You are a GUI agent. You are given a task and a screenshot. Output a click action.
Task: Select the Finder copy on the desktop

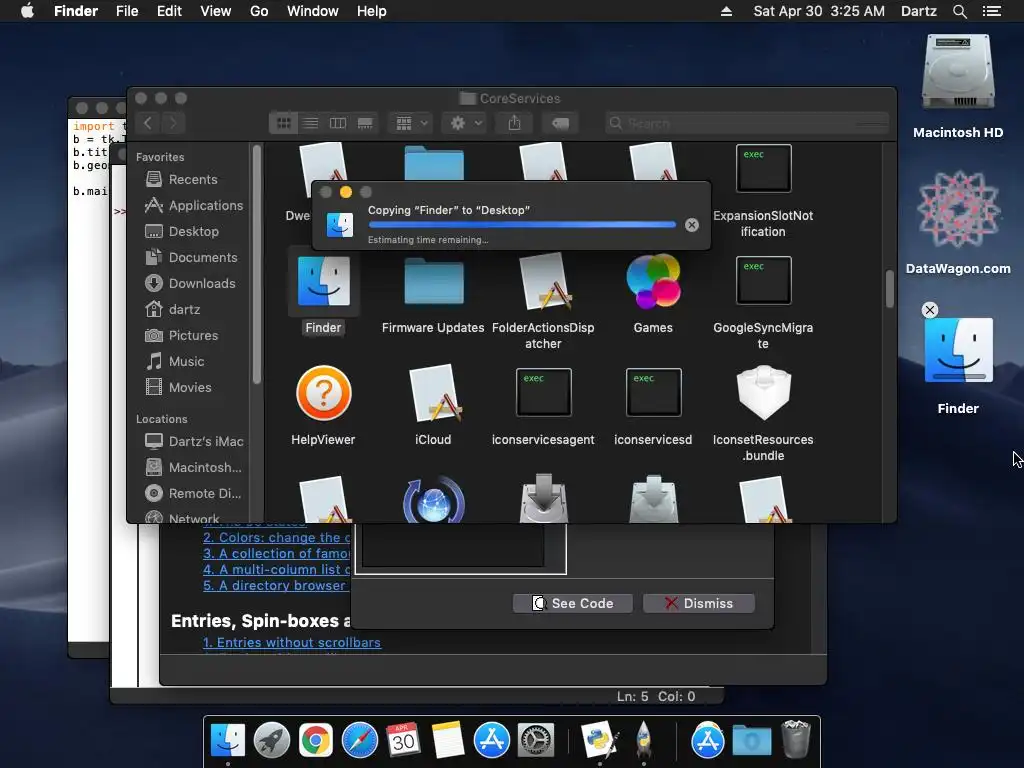point(958,350)
